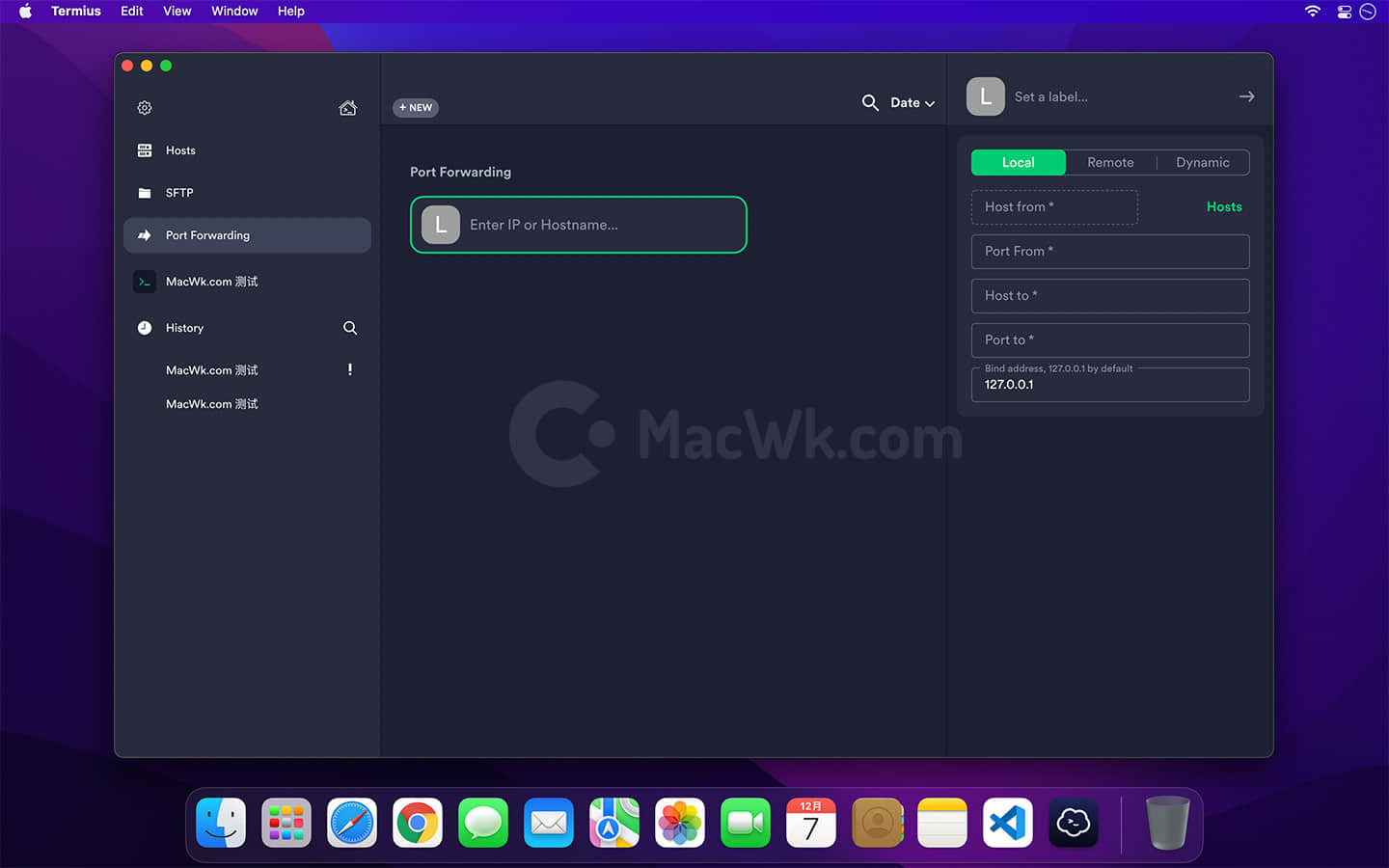Screen dimensions: 1389x868
Task: Minimize the Termius window with the yellow button
Action: [147, 66]
